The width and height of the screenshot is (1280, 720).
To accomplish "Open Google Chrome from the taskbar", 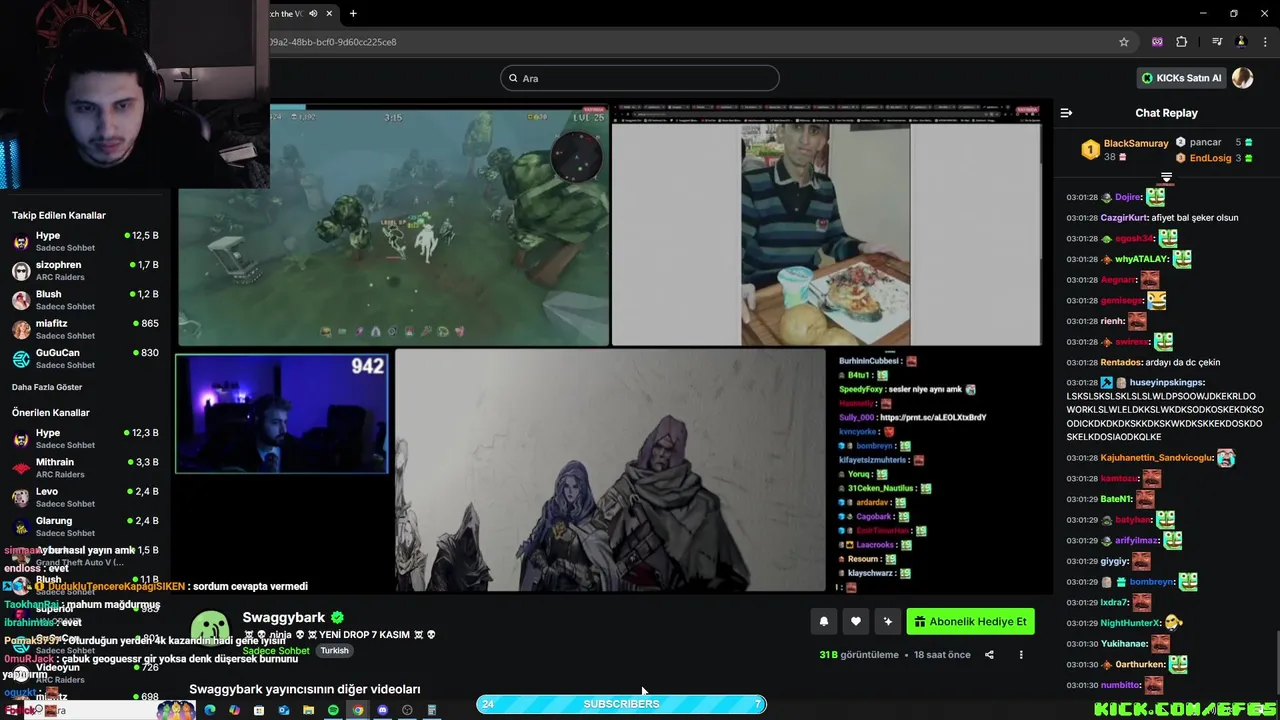I will (x=358, y=710).
